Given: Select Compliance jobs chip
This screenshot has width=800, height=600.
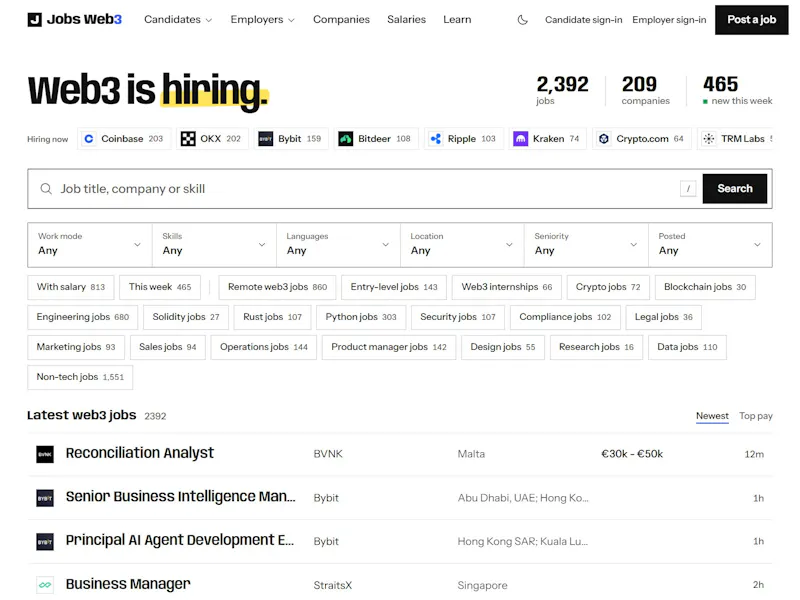Looking at the screenshot, I should point(565,317).
